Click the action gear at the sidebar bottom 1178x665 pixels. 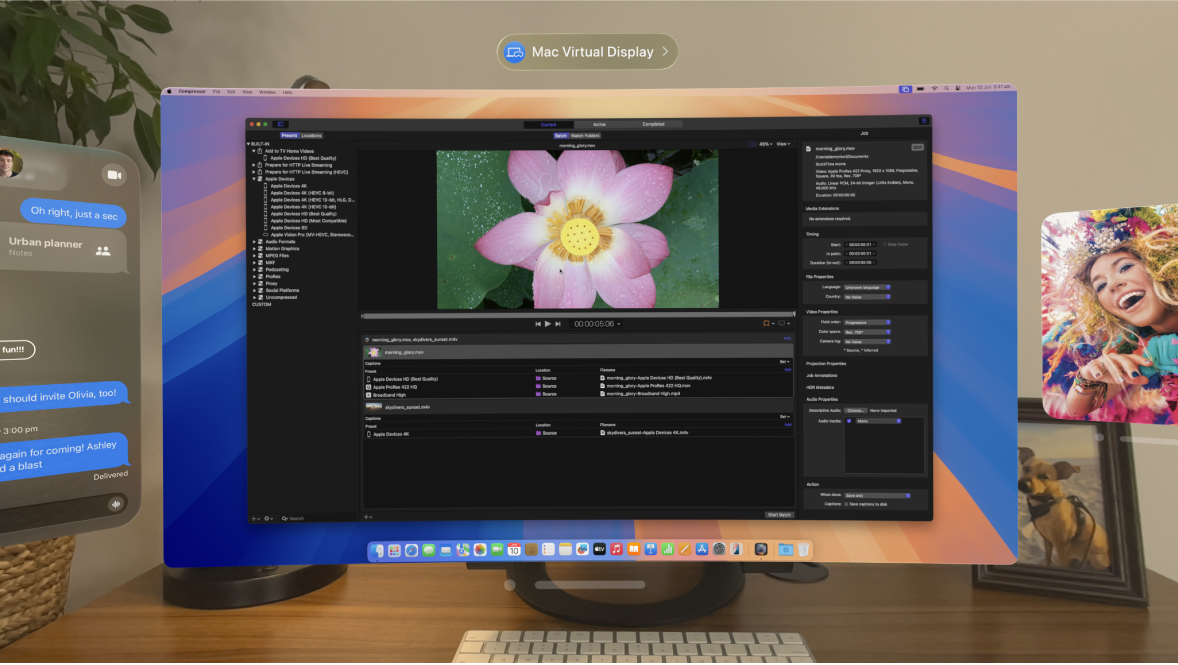tap(267, 518)
